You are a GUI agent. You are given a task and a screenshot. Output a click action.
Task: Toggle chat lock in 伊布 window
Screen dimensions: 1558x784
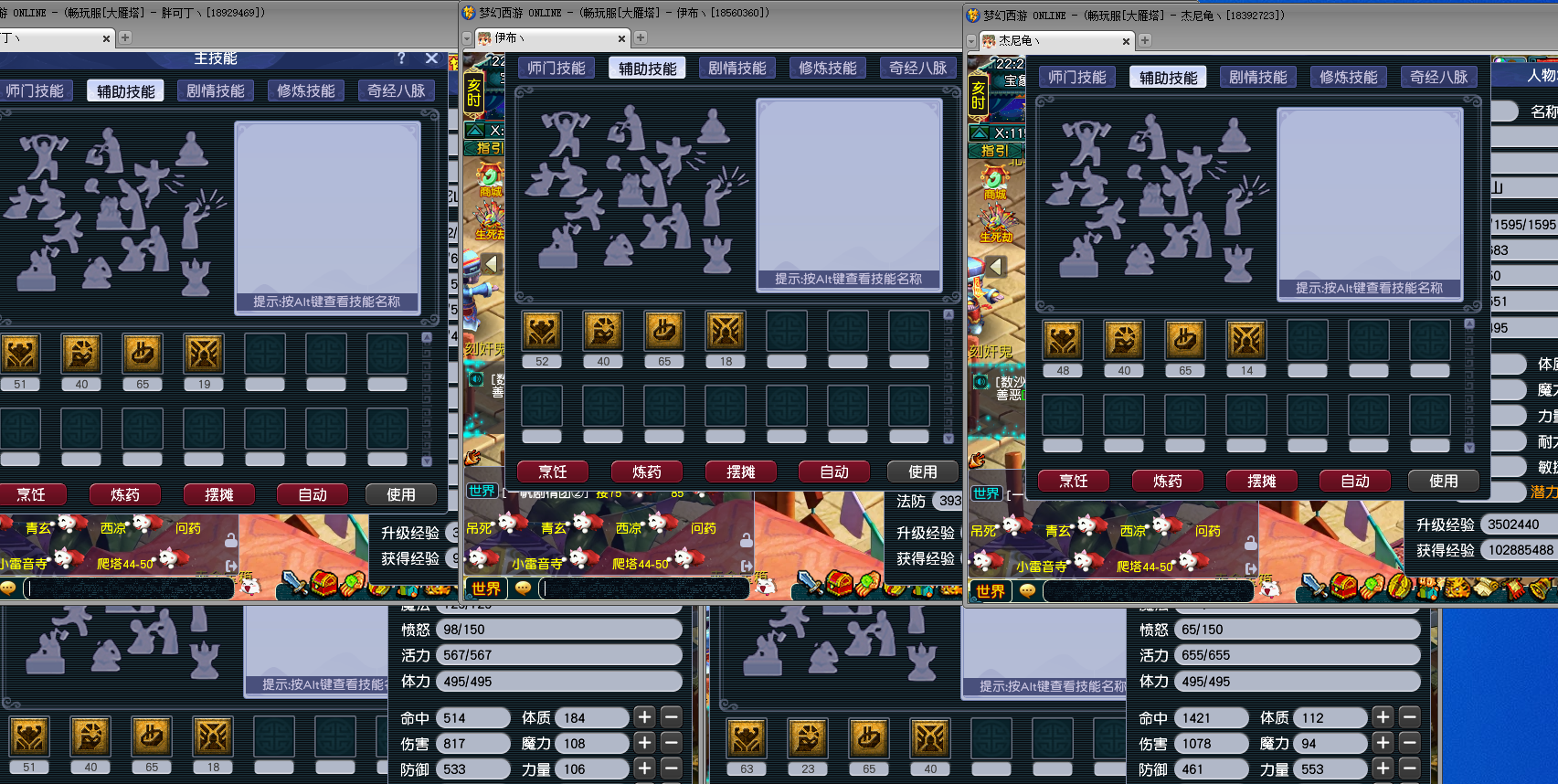[x=747, y=540]
